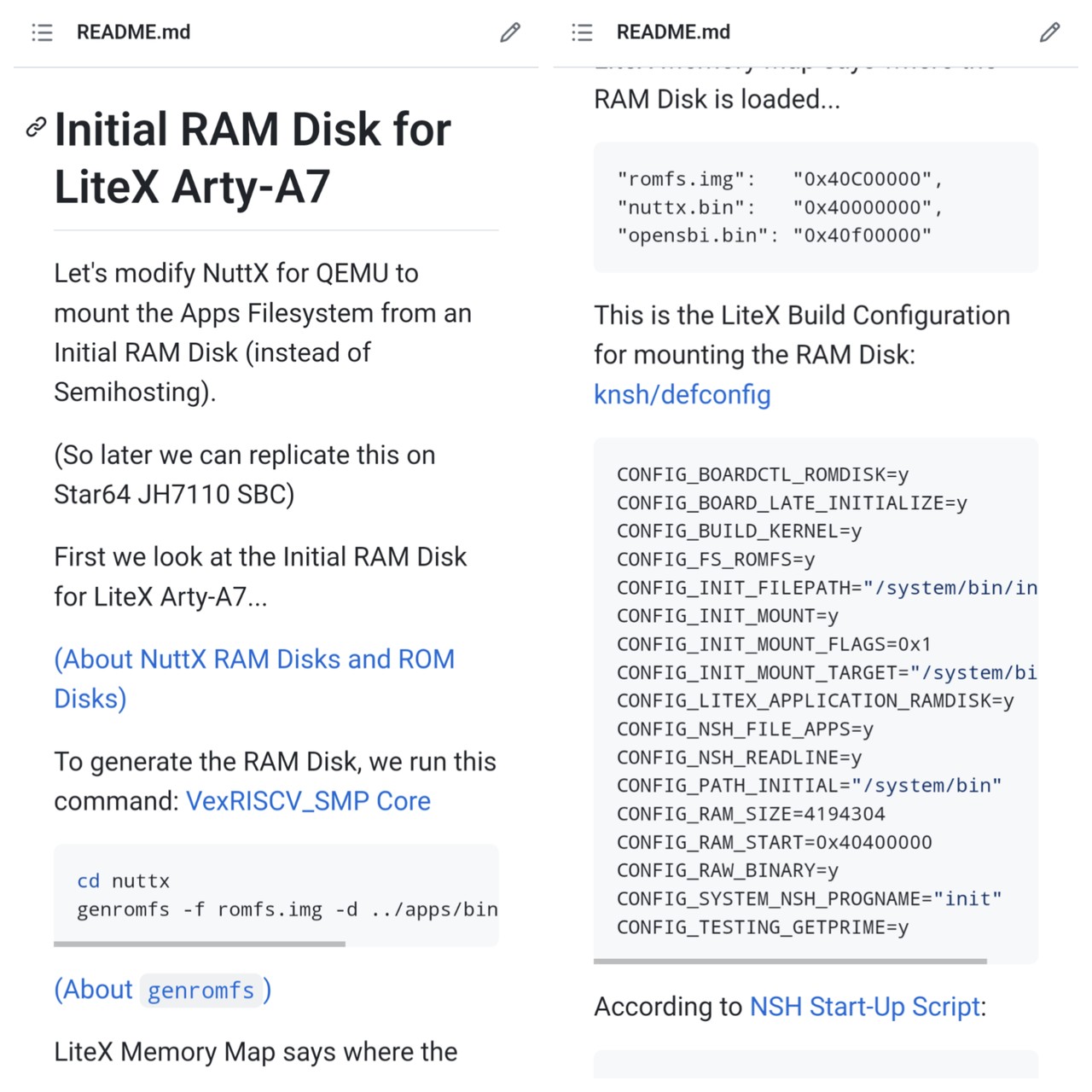Image resolution: width=1092 pixels, height=1092 pixels.
Task: Click the edit pencil in left pane
Action: coord(510,32)
